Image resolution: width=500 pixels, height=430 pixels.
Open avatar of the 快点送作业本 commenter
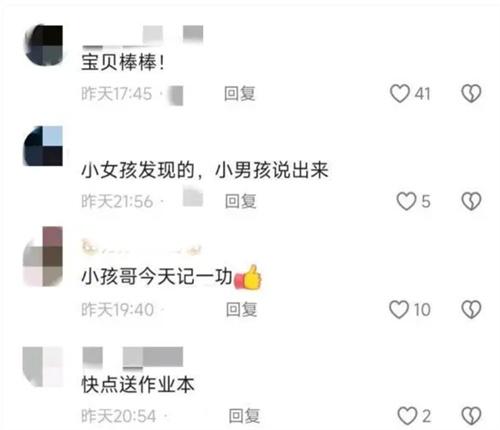click(x=43, y=367)
